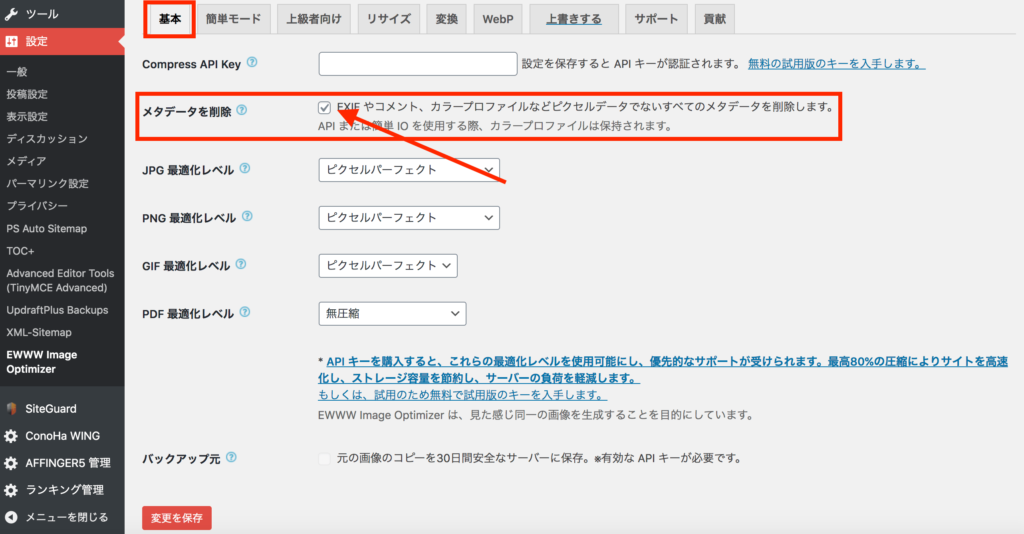
Task: Open help icon beside バックアップ元
Action: pos(231,458)
